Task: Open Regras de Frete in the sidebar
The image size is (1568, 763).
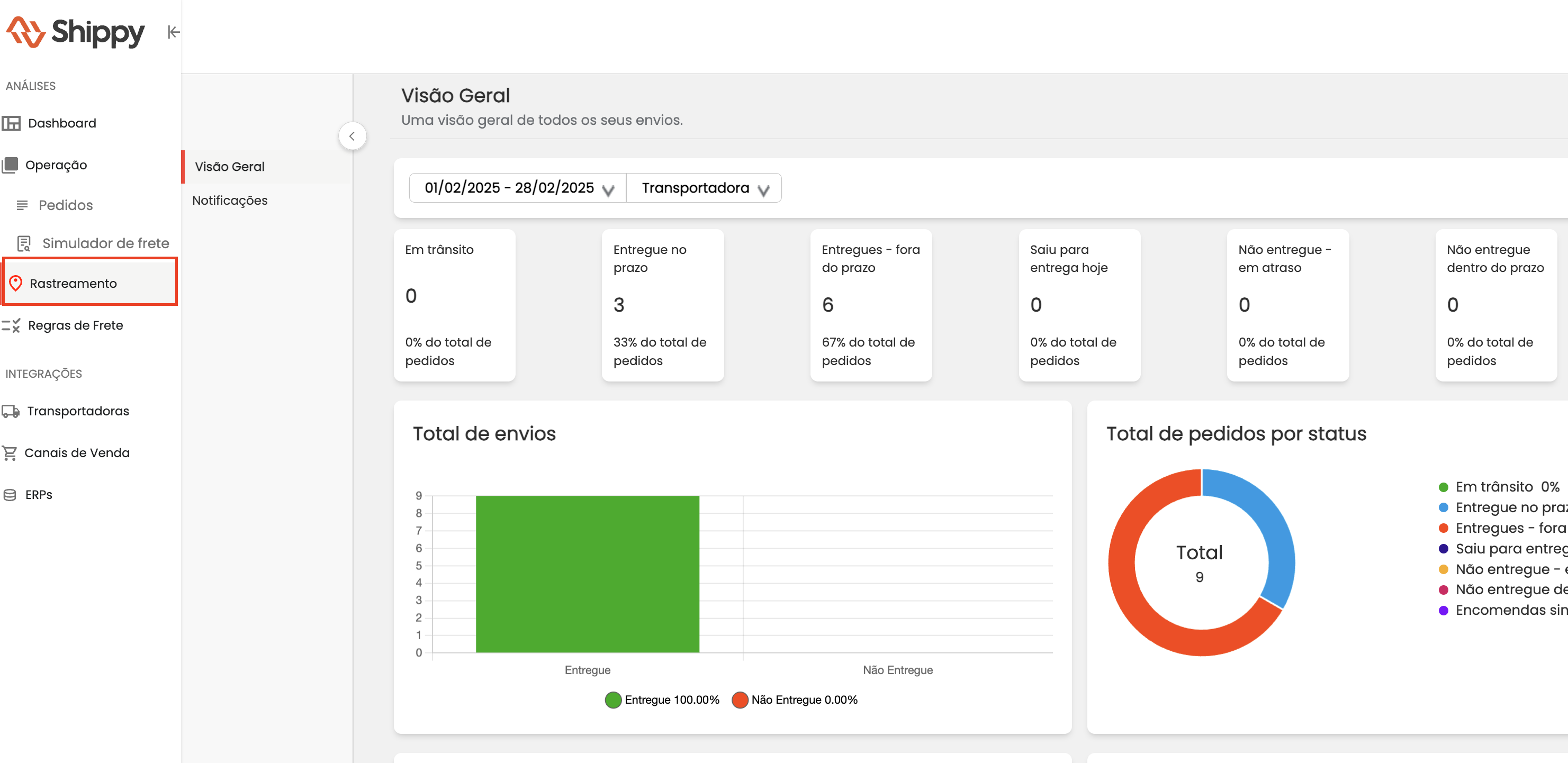Action: tap(75, 325)
